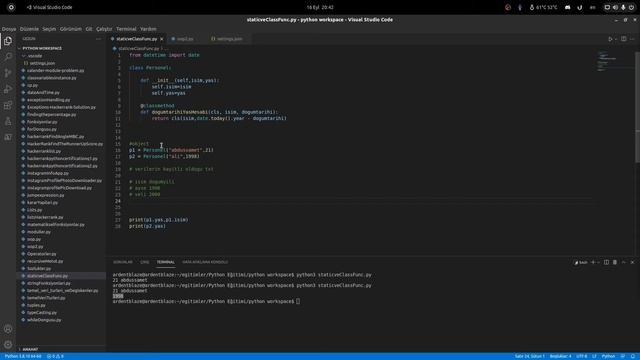This screenshot has height=360, width=640.
Task: Open the Seçim menu
Action: click(x=49, y=29)
